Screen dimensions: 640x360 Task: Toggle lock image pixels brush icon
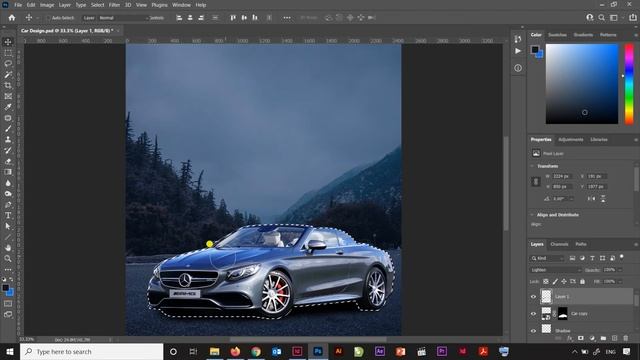[555, 282]
